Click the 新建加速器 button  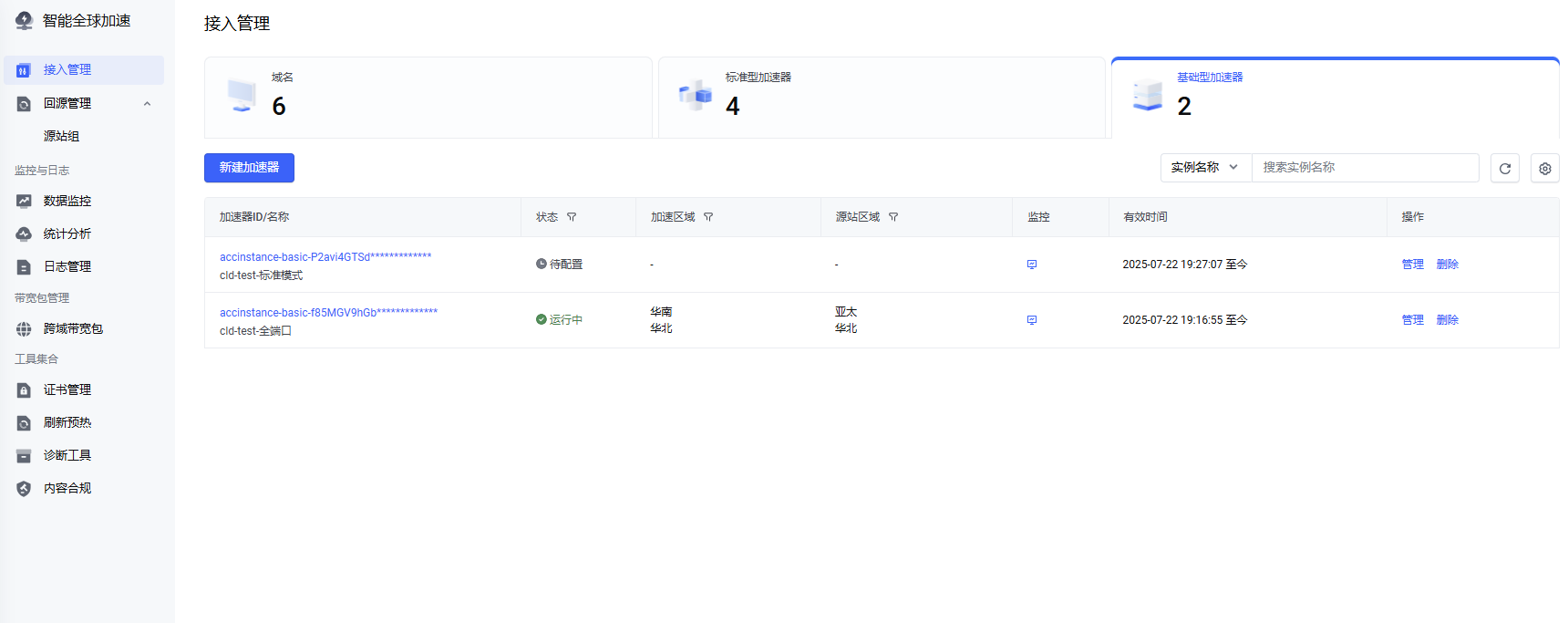(x=249, y=168)
